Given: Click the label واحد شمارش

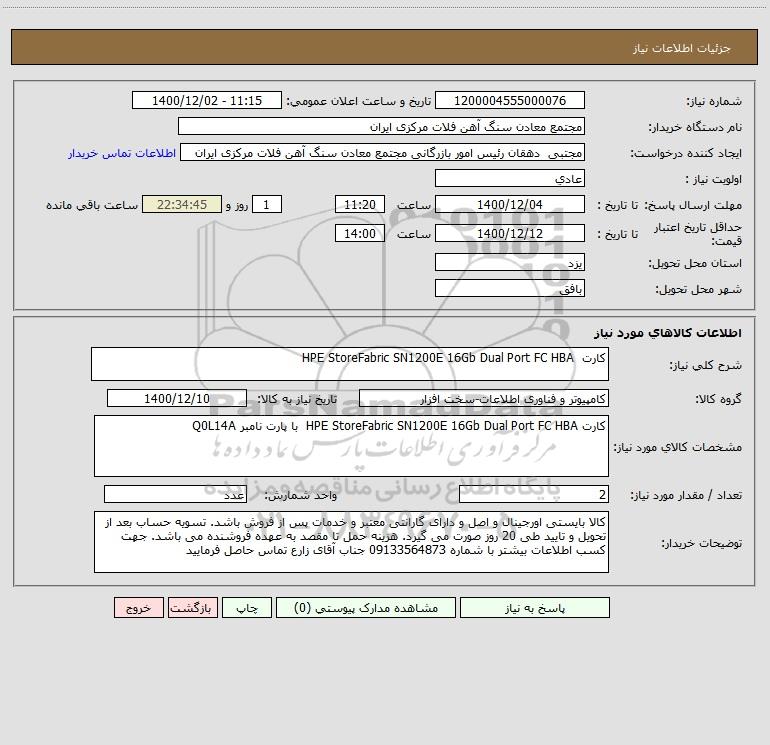Looking at the screenshot, I should [x=301, y=496].
